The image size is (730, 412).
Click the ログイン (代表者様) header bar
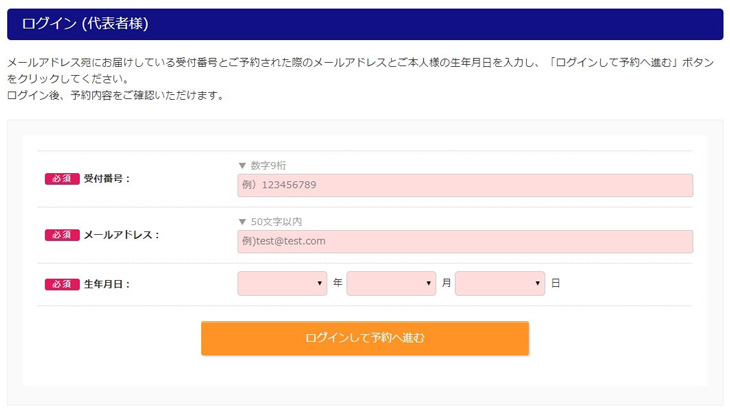pyautogui.click(x=365, y=24)
